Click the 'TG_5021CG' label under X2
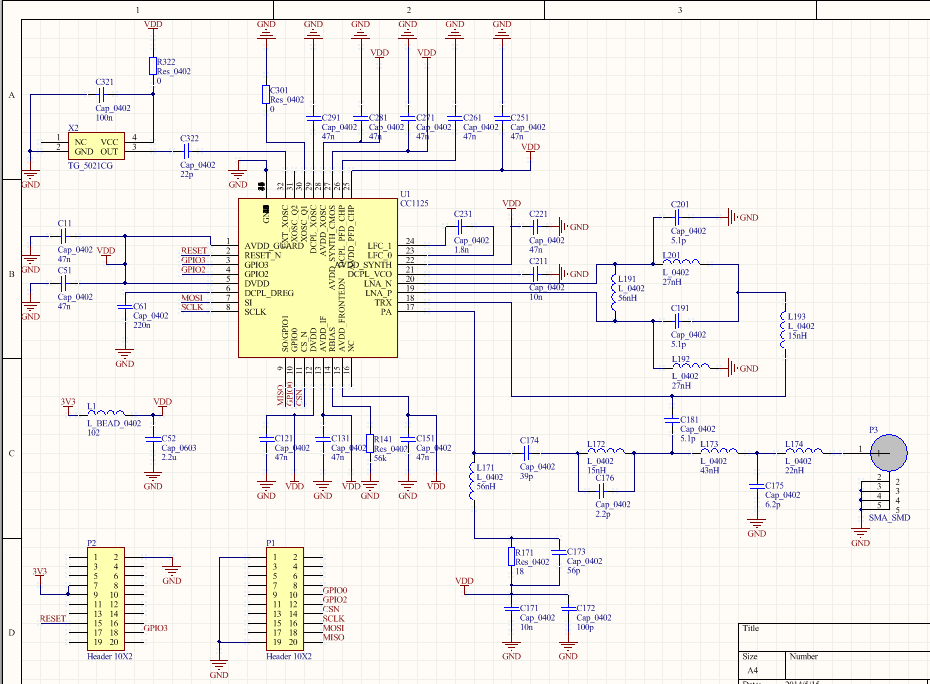The height and width of the screenshot is (684, 930). pos(90,166)
